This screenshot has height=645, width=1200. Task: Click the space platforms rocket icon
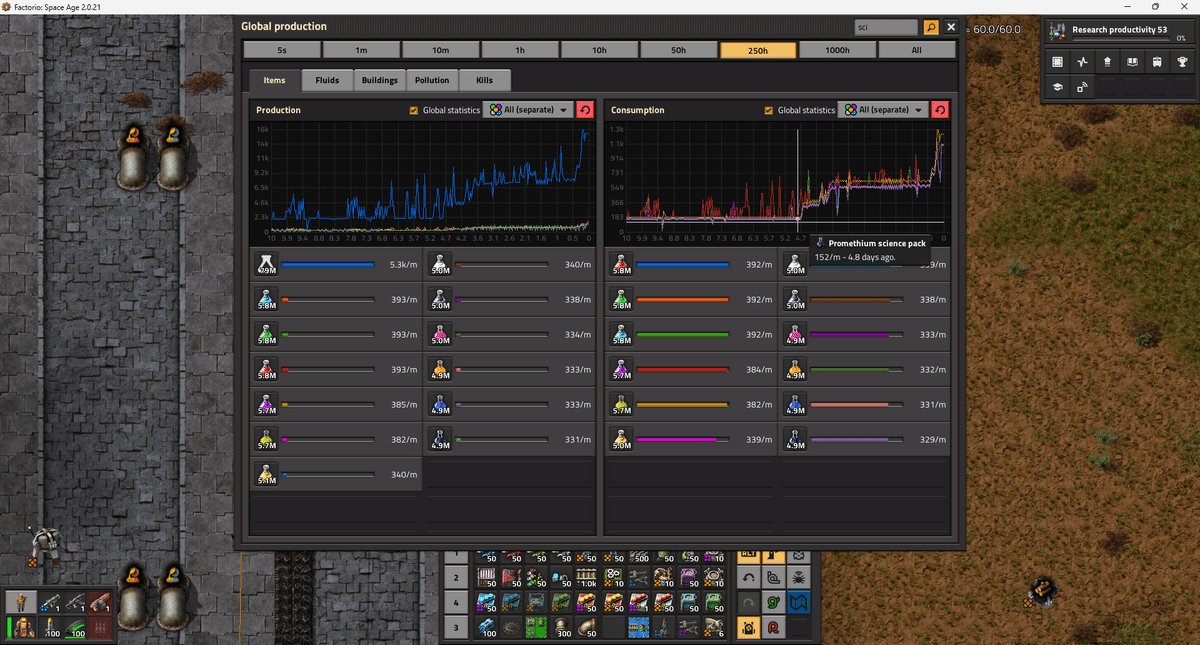click(1107, 62)
